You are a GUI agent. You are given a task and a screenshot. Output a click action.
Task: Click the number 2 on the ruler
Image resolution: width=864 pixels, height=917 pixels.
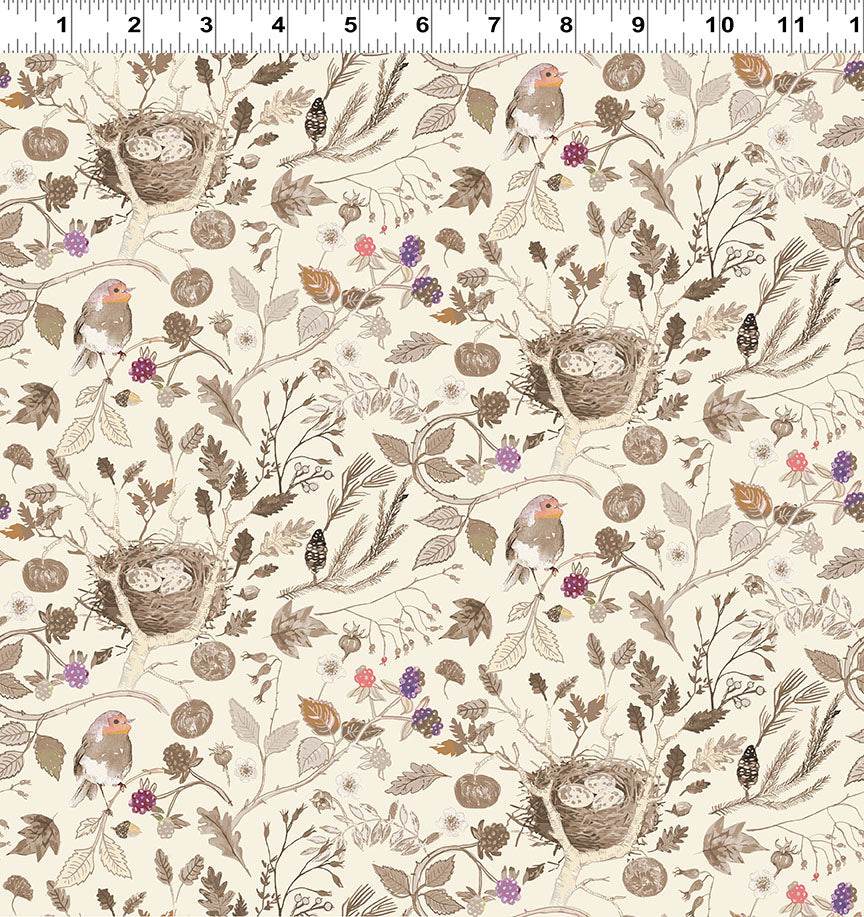click(x=134, y=24)
